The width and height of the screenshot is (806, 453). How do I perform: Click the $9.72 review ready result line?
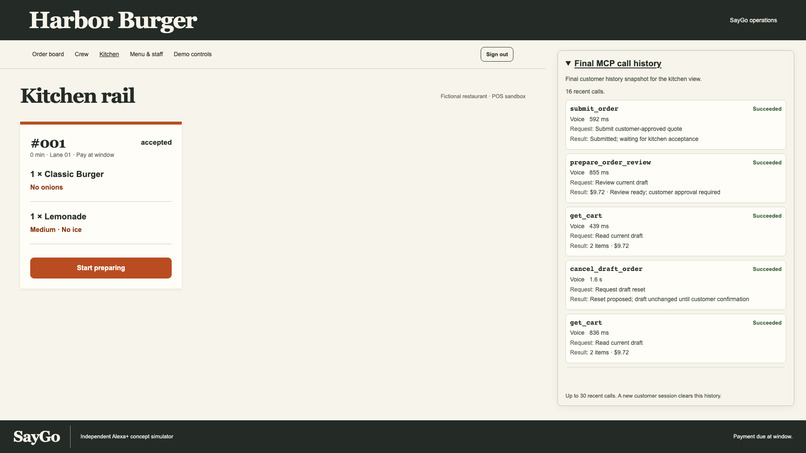645,192
